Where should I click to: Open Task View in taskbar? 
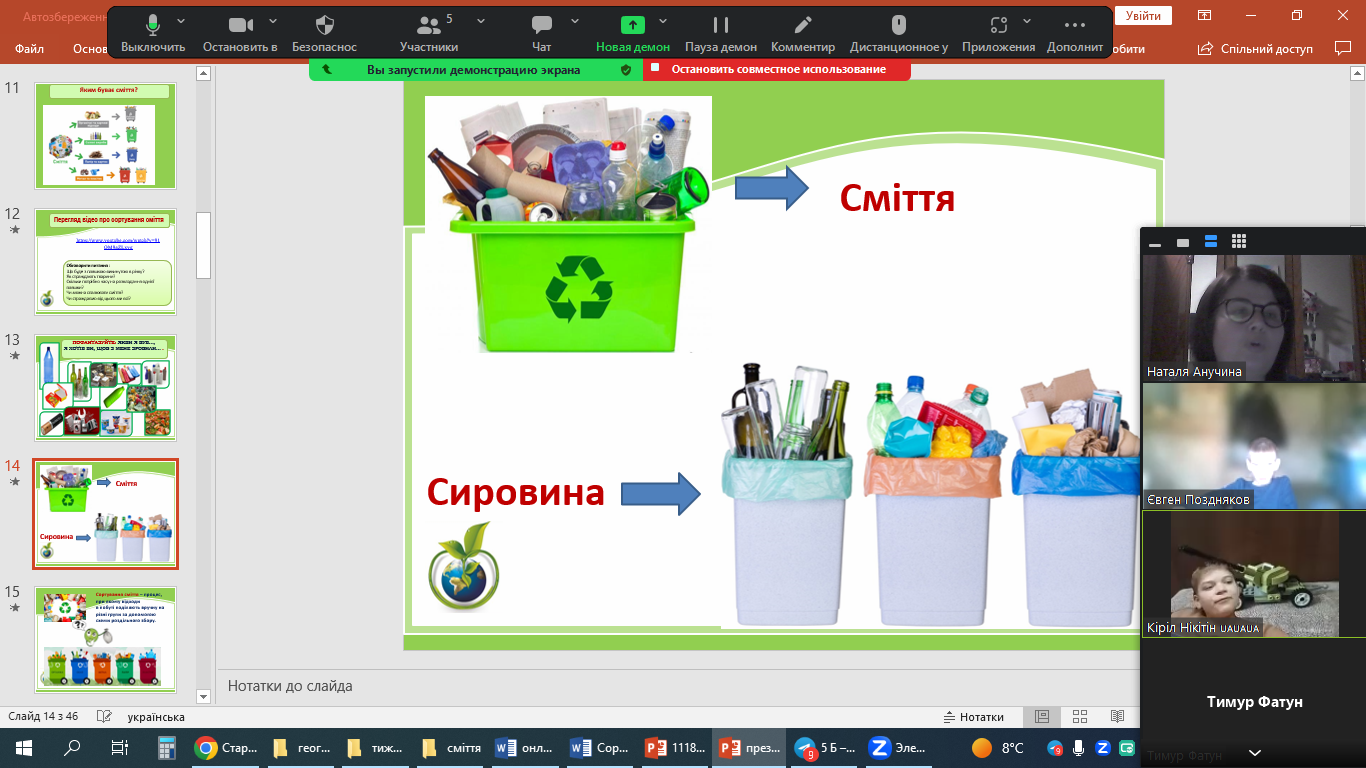coord(119,747)
